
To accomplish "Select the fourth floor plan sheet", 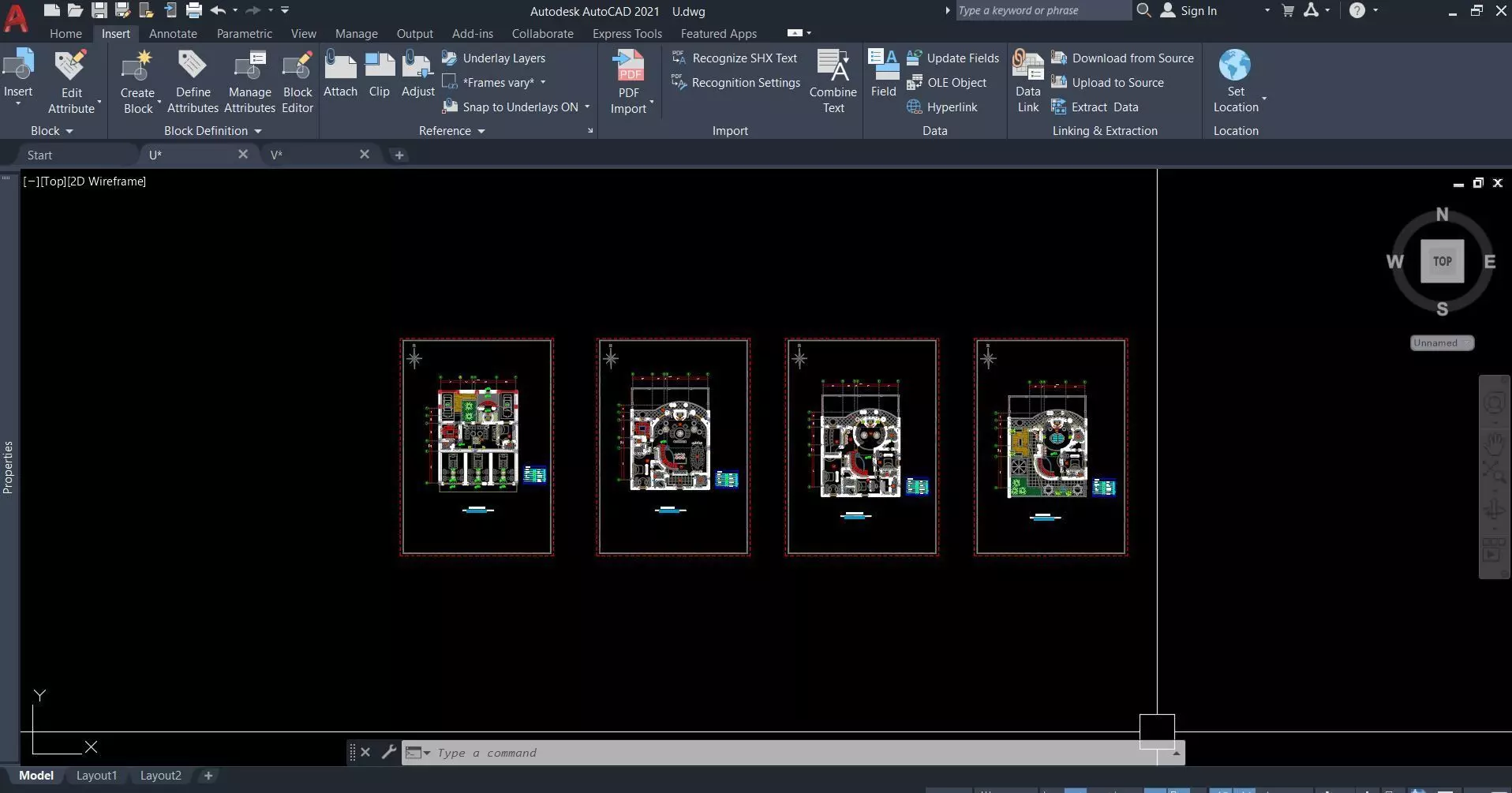I will [1050, 447].
